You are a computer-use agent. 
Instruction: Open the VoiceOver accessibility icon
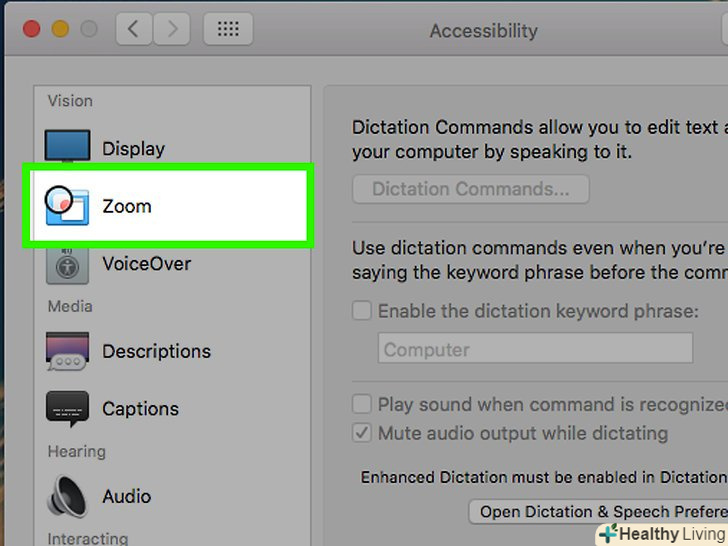67,265
